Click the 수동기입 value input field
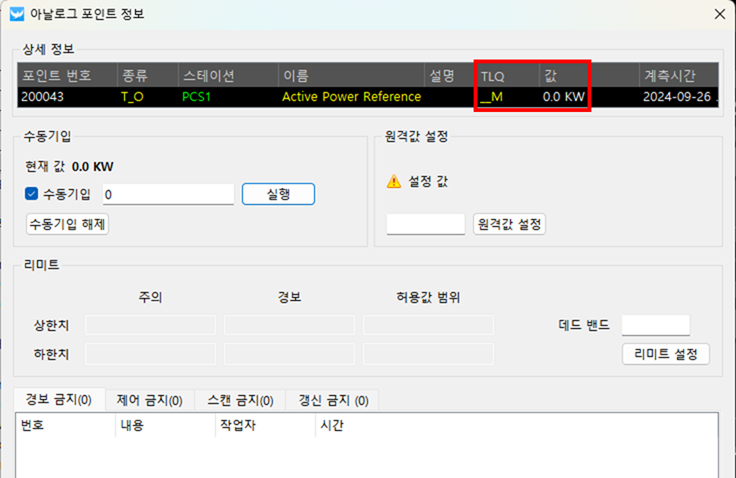Image resolution: width=736 pixels, height=478 pixels. click(168, 194)
